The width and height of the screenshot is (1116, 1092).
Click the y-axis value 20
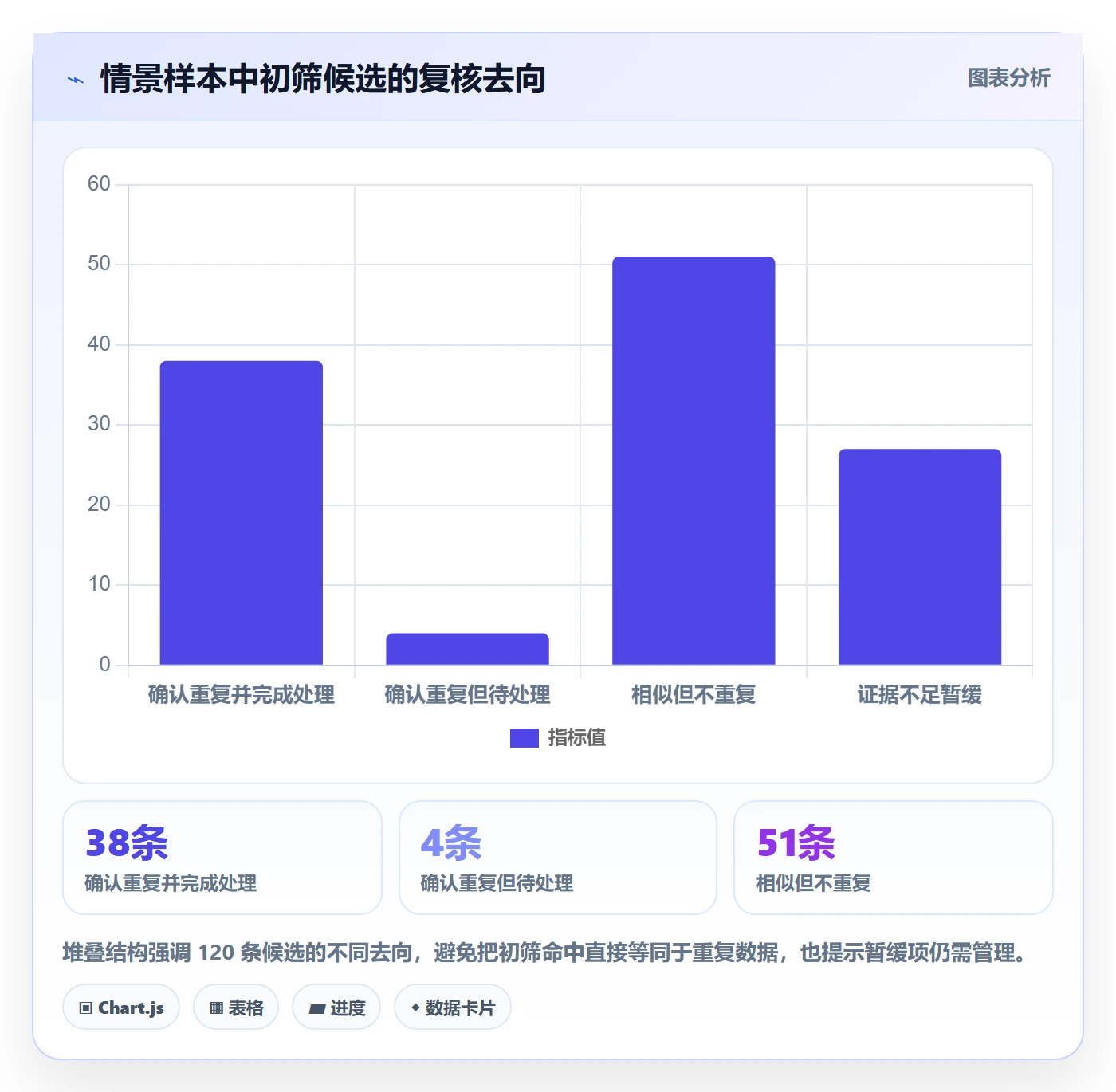click(99, 505)
